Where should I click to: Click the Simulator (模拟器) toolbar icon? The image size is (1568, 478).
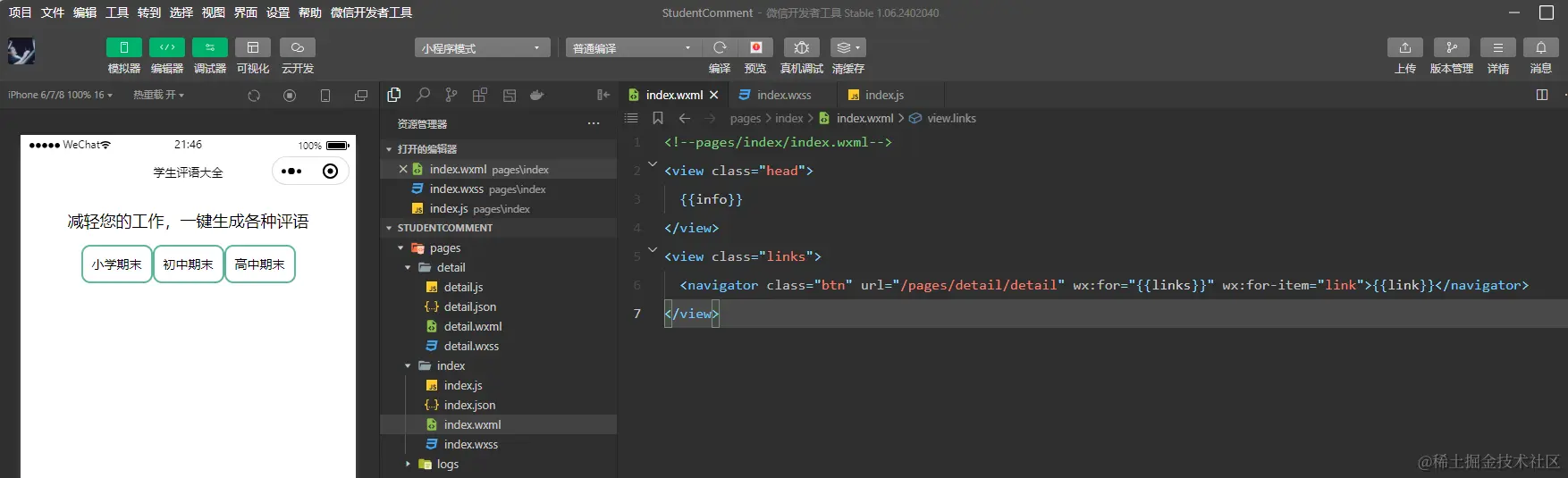(x=123, y=47)
